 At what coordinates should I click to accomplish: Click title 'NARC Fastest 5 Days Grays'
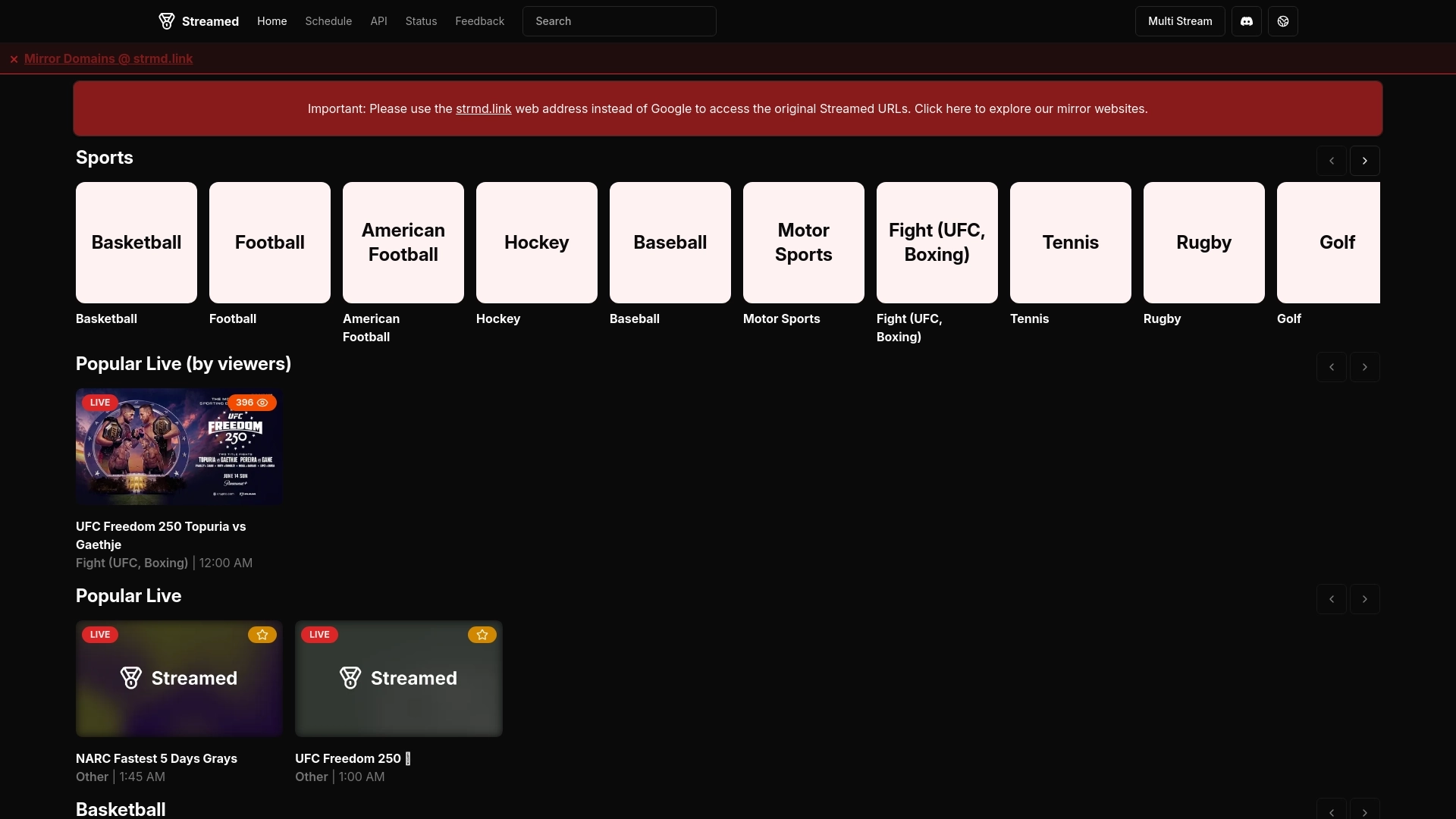pyautogui.click(x=156, y=758)
